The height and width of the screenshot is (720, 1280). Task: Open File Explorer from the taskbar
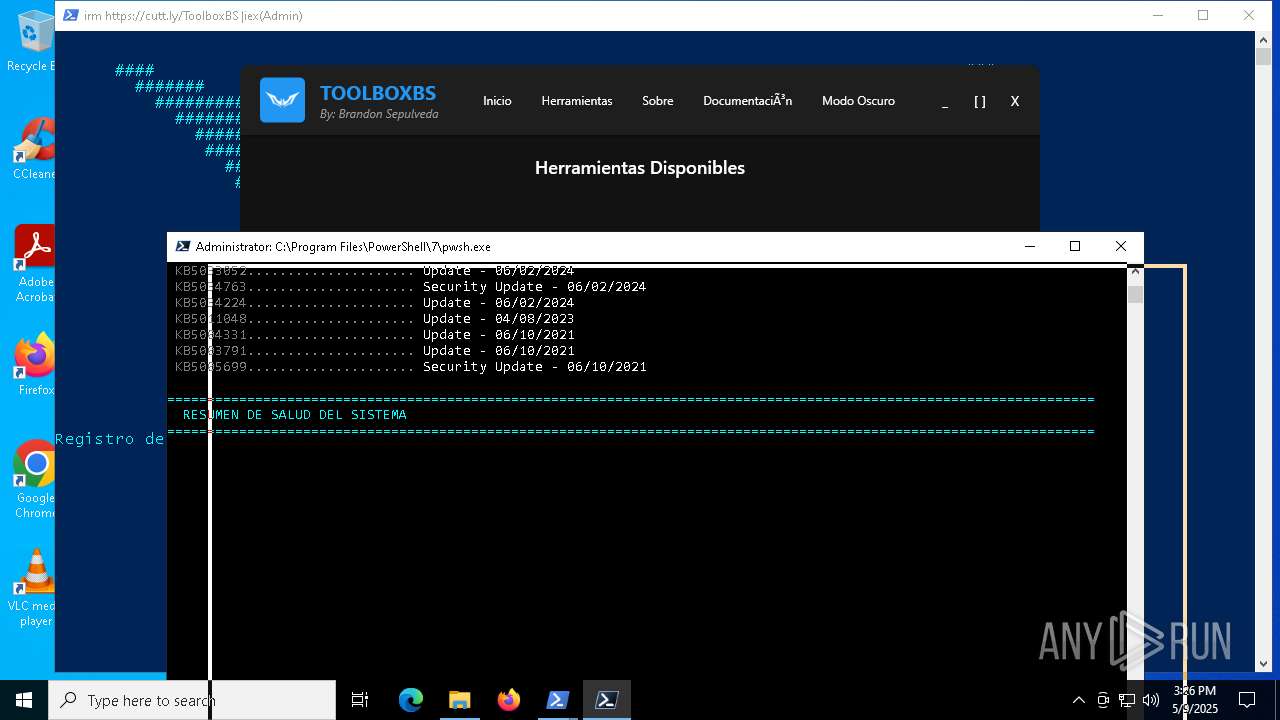pyautogui.click(x=459, y=700)
